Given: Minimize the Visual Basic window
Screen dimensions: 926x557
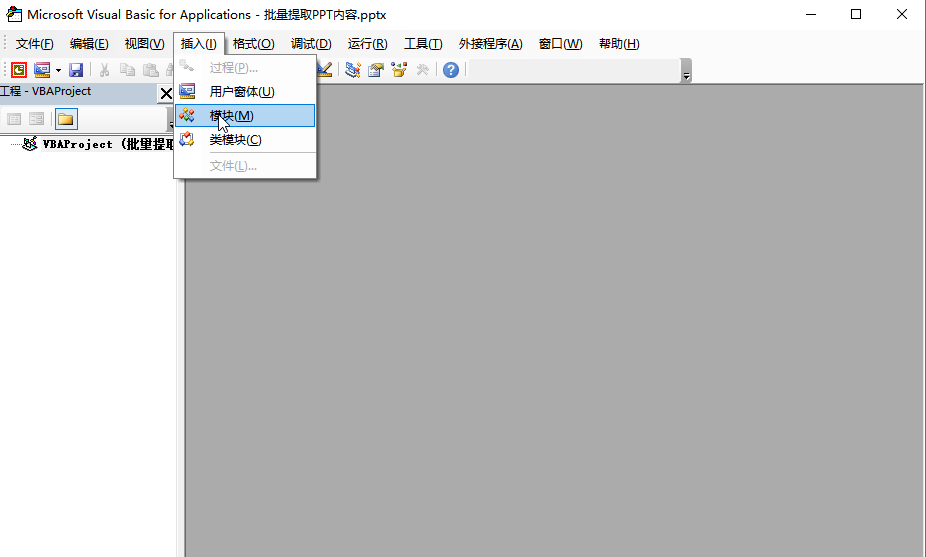Looking at the screenshot, I should point(811,14).
